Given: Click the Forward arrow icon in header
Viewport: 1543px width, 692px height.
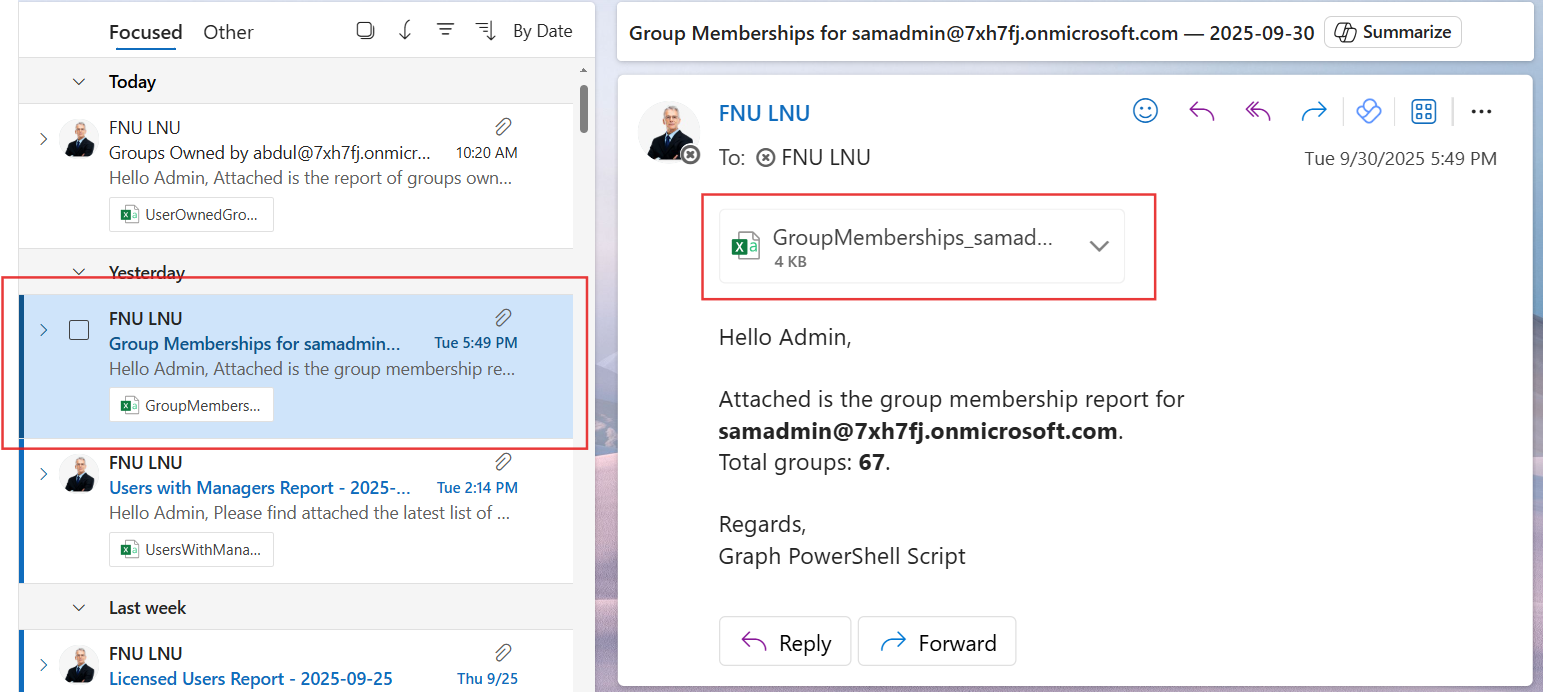Looking at the screenshot, I should 1313,111.
